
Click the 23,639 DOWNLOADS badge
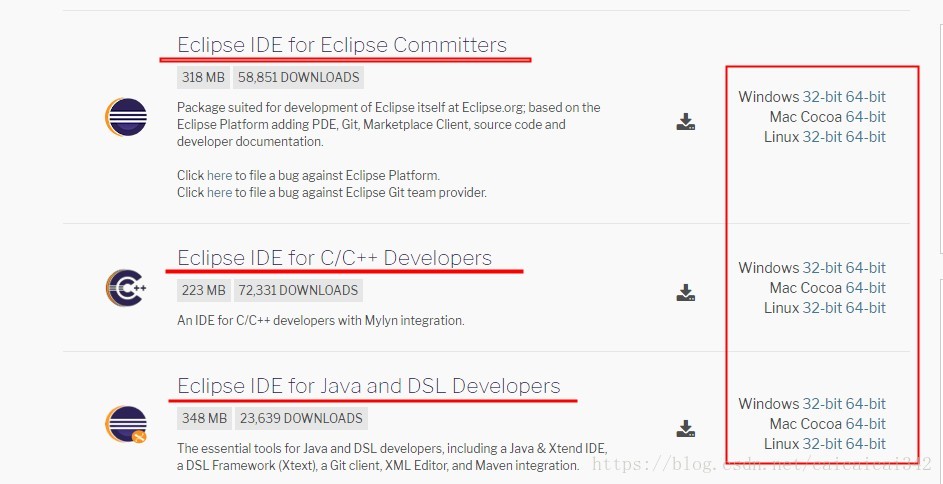[301, 418]
